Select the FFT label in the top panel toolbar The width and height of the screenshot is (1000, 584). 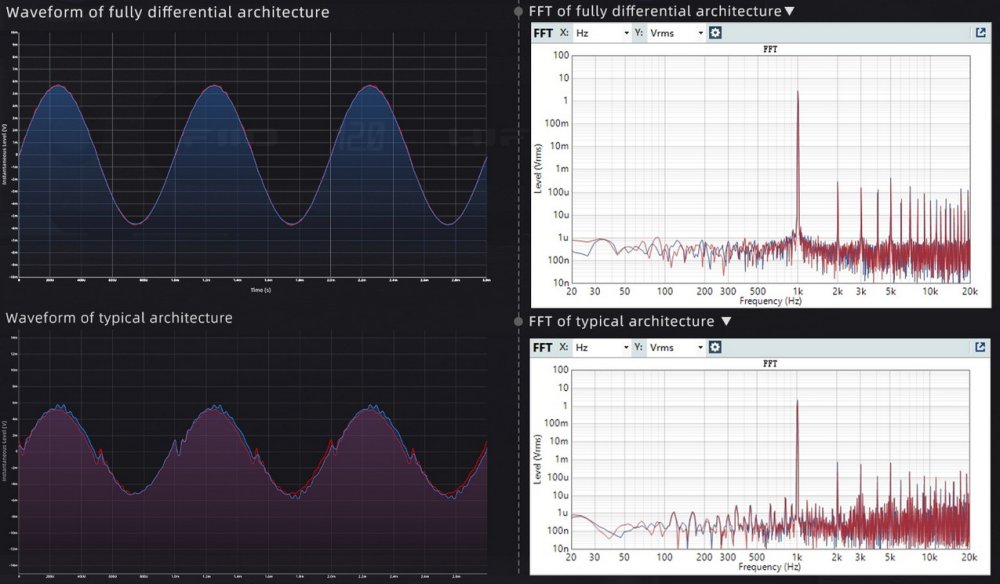(x=542, y=33)
